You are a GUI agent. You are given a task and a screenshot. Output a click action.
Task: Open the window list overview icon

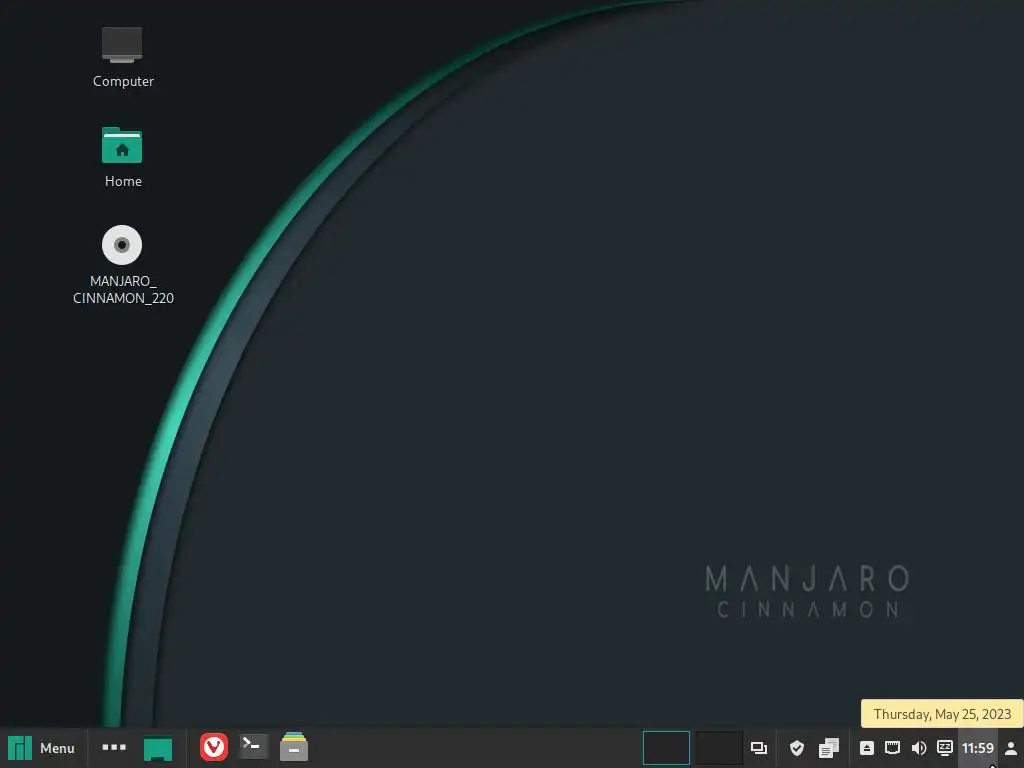(759, 748)
